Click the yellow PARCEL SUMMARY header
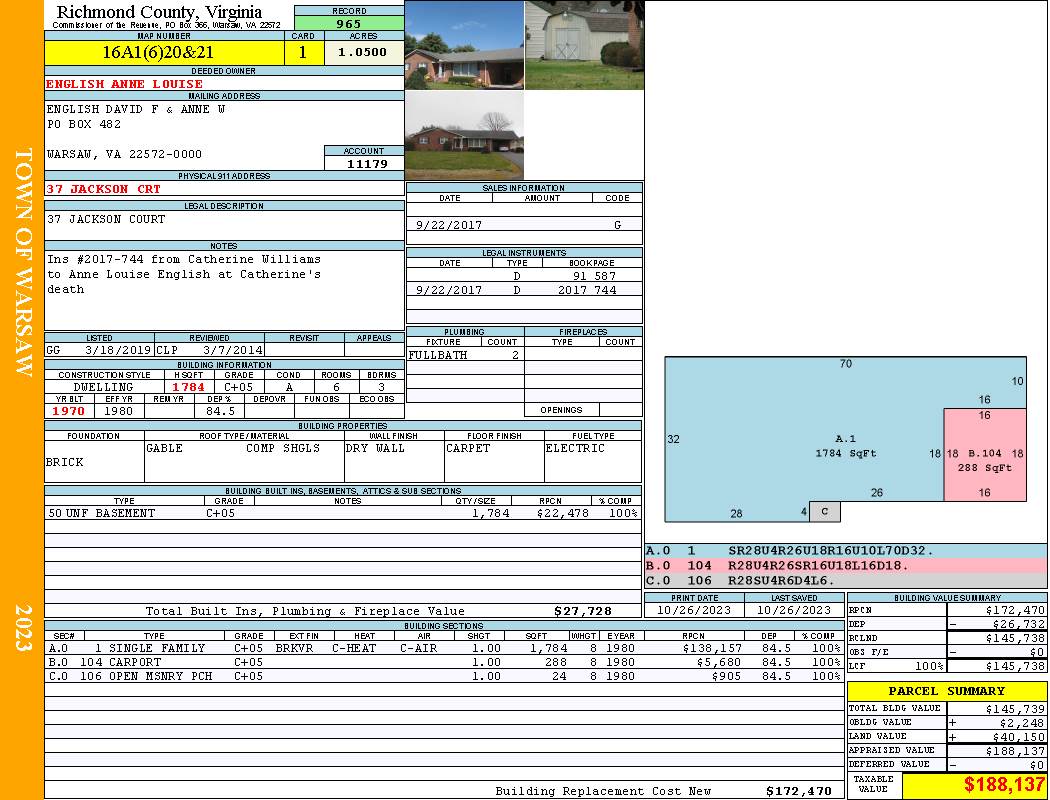This screenshot has height=800, width=1050. (x=946, y=691)
